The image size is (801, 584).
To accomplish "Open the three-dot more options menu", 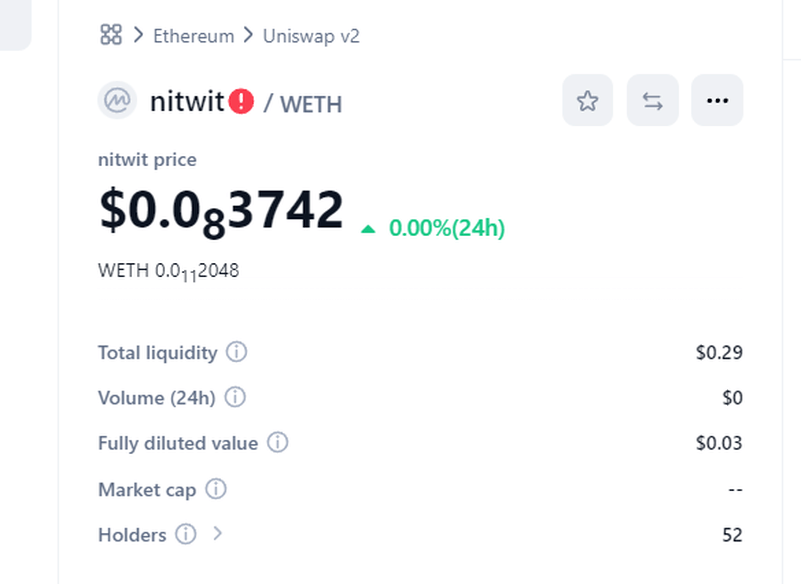I will click(x=717, y=100).
